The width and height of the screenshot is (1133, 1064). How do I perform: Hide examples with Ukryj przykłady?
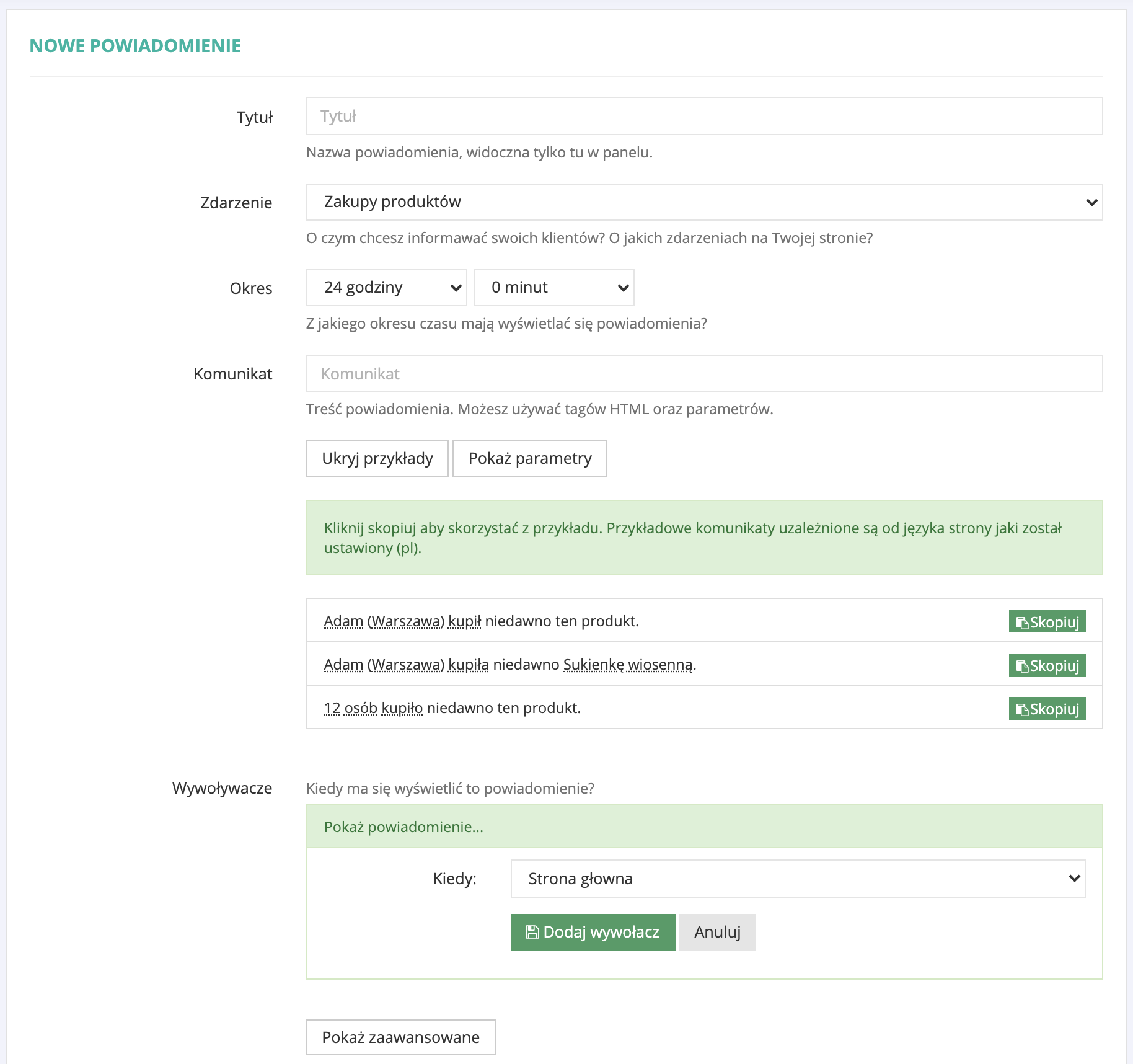(377, 459)
